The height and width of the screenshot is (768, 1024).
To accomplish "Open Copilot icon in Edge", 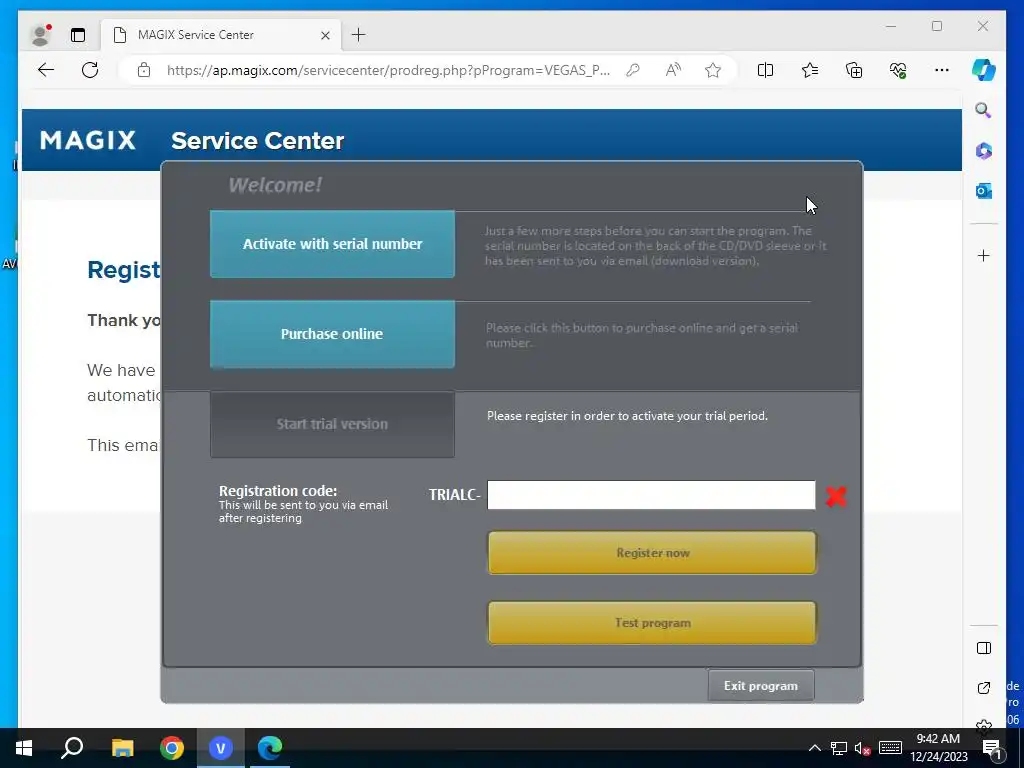I will [984, 70].
